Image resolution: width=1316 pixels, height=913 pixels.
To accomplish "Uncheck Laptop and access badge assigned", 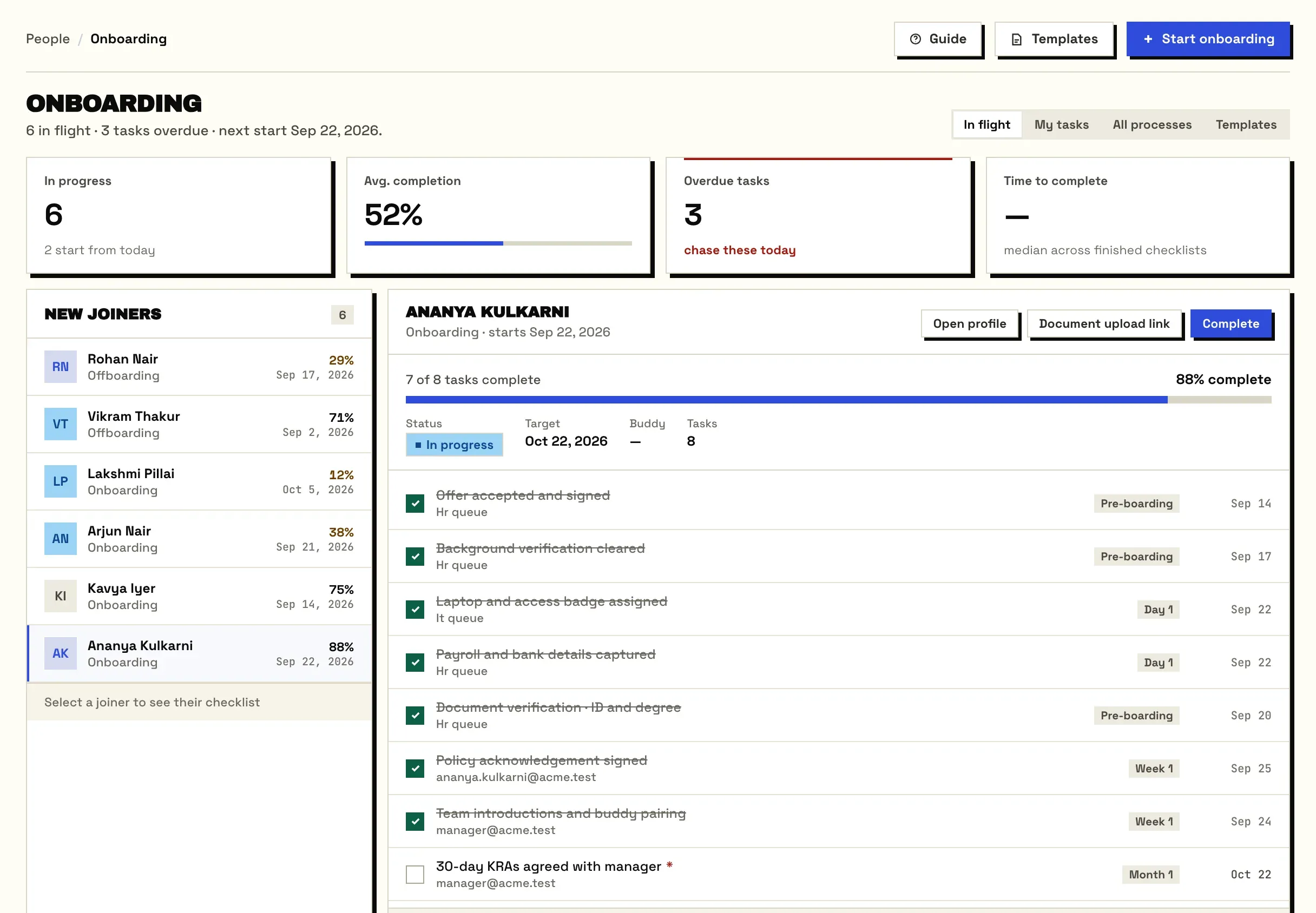I will (415, 609).
